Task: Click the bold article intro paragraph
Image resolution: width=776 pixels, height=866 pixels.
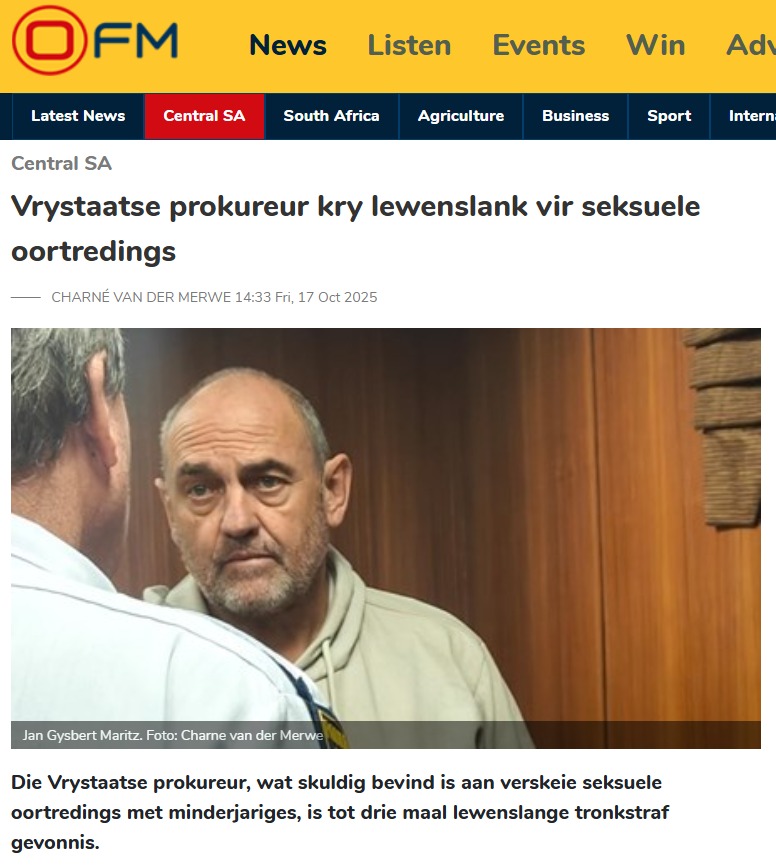Action: [x=340, y=812]
